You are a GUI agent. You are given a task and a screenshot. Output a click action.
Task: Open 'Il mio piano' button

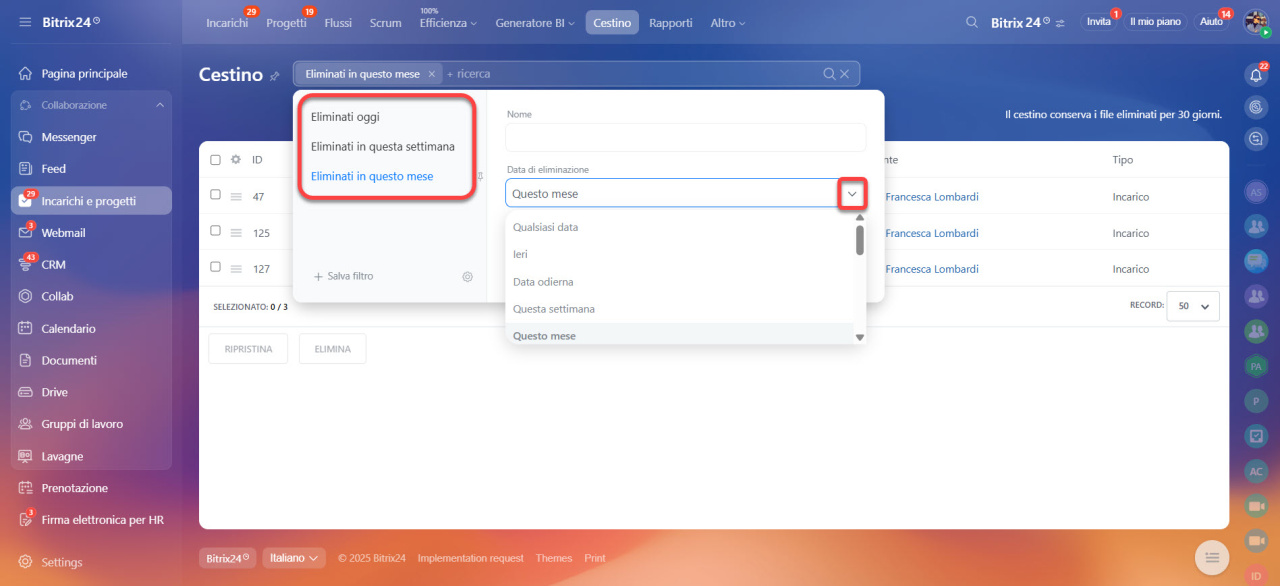tap(1155, 22)
